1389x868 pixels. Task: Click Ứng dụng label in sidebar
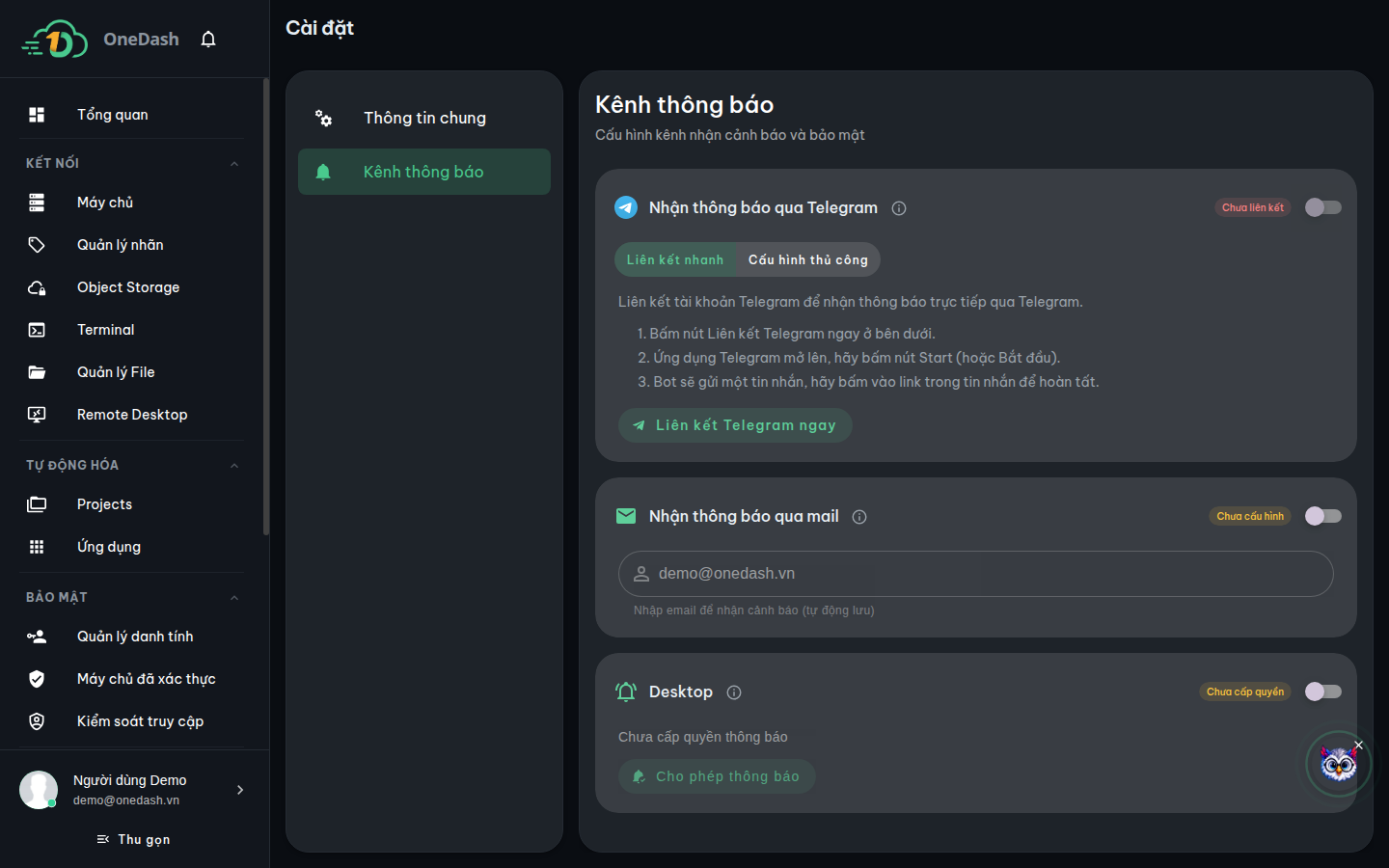pyautogui.click(x=109, y=547)
